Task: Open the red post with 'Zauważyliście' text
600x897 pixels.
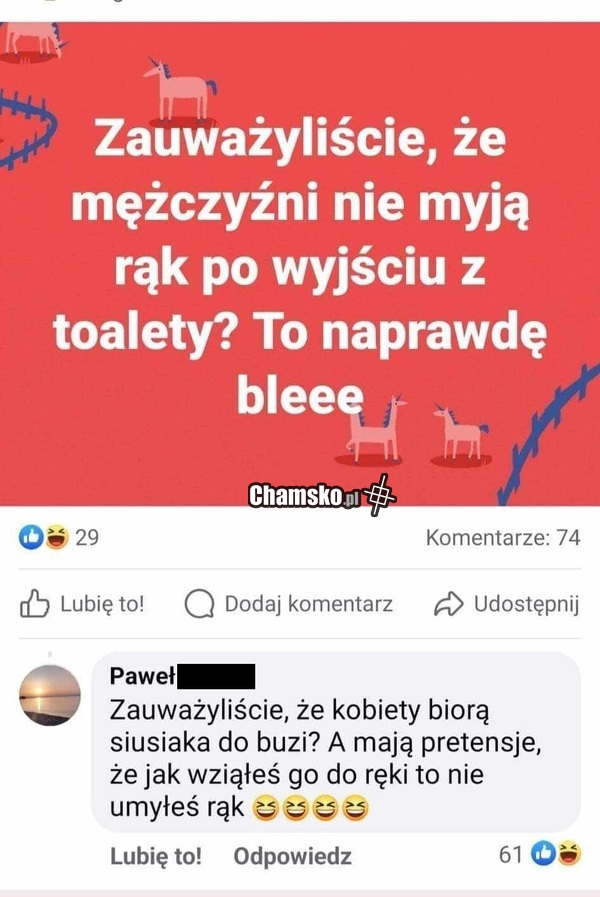Action: click(x=300, y=264)
